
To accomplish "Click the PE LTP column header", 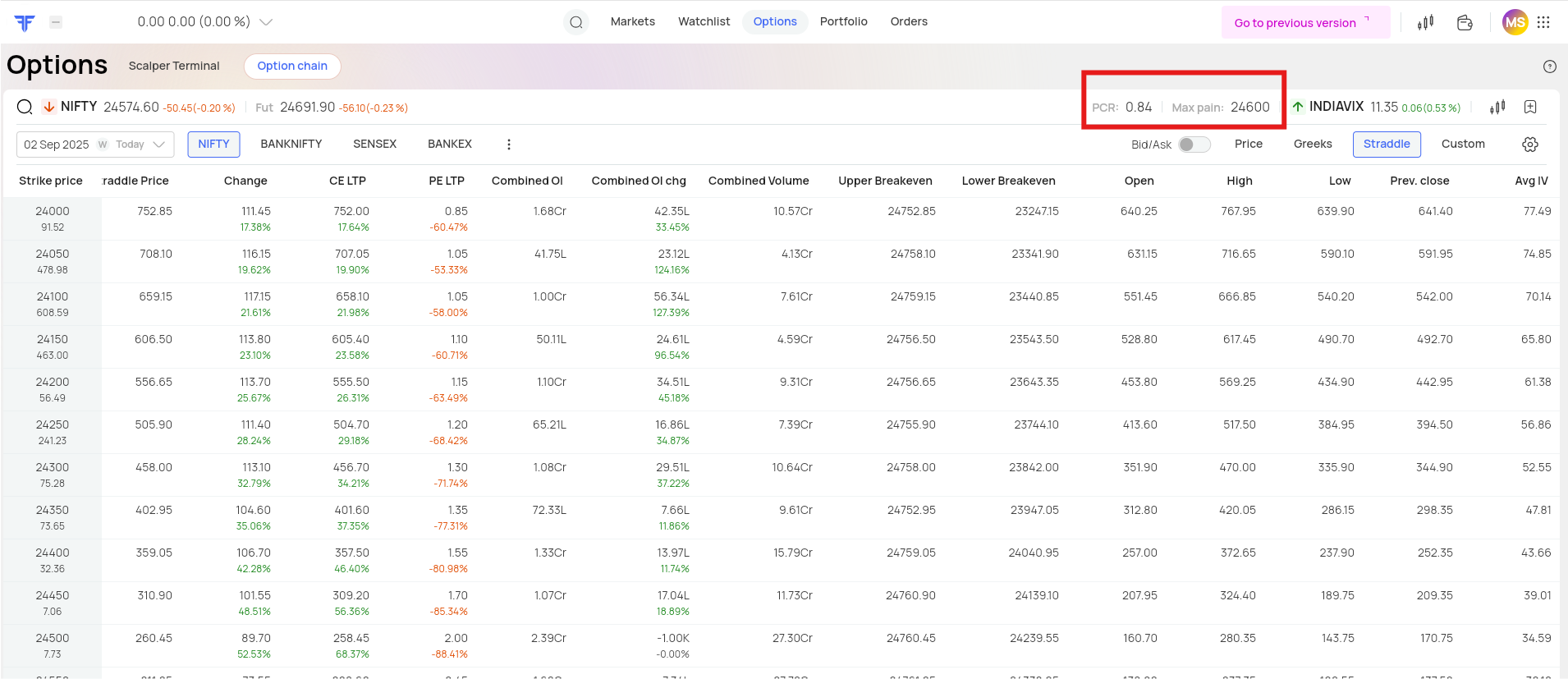I will click(x=447, y=181).
